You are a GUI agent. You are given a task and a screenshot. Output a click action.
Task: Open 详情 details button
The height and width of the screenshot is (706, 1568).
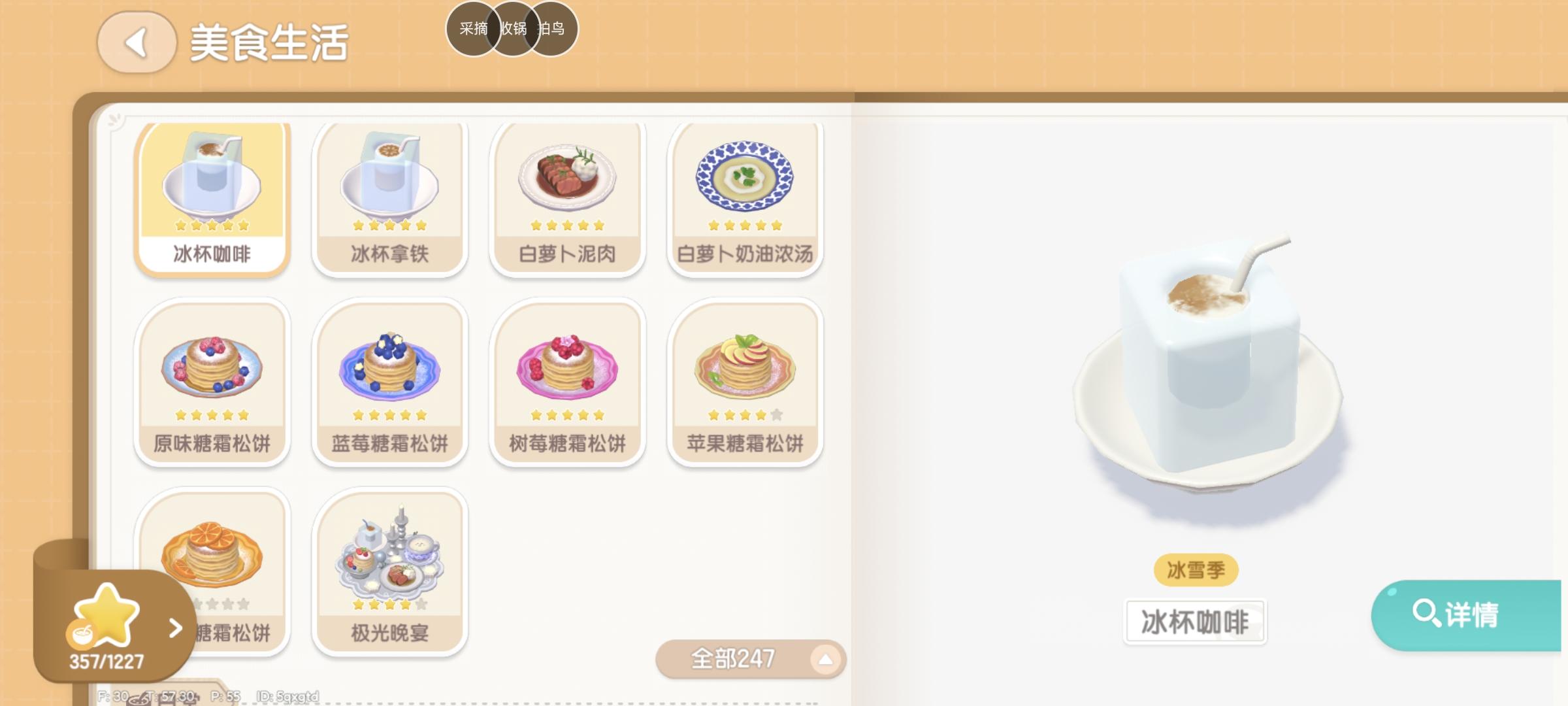pos(1467,614)
